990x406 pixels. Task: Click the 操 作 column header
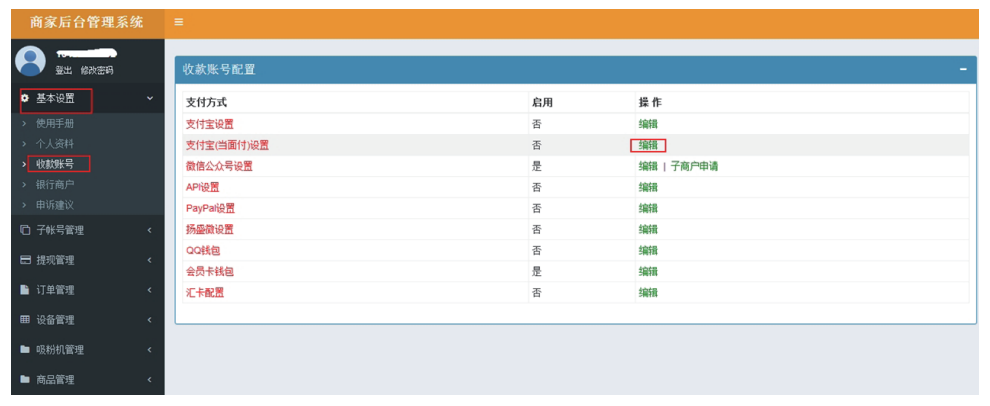pyautogui.click(x=650, y=102)
